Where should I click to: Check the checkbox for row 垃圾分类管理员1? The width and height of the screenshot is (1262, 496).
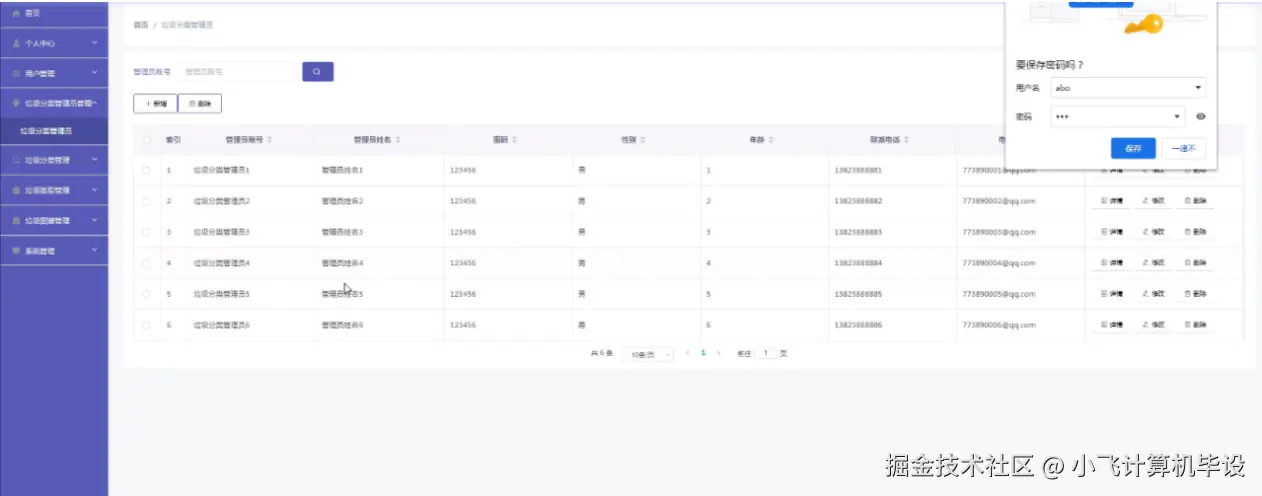click(146, 170)
